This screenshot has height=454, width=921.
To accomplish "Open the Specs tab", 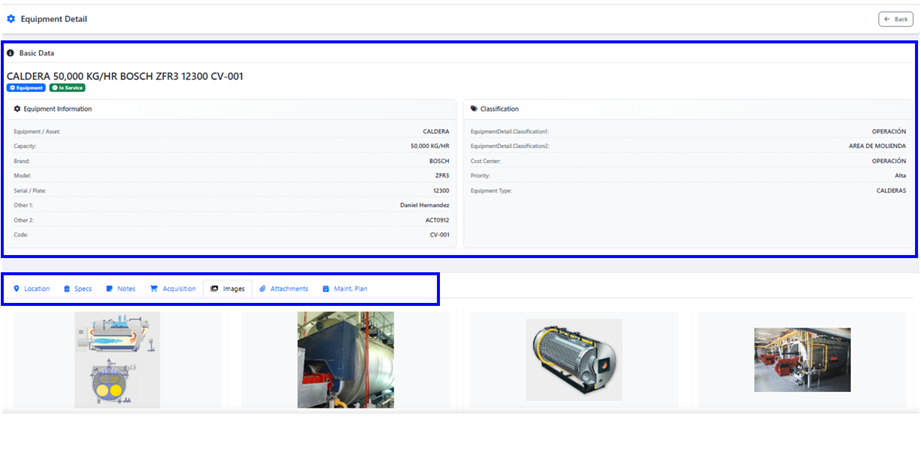I will 78,288.
